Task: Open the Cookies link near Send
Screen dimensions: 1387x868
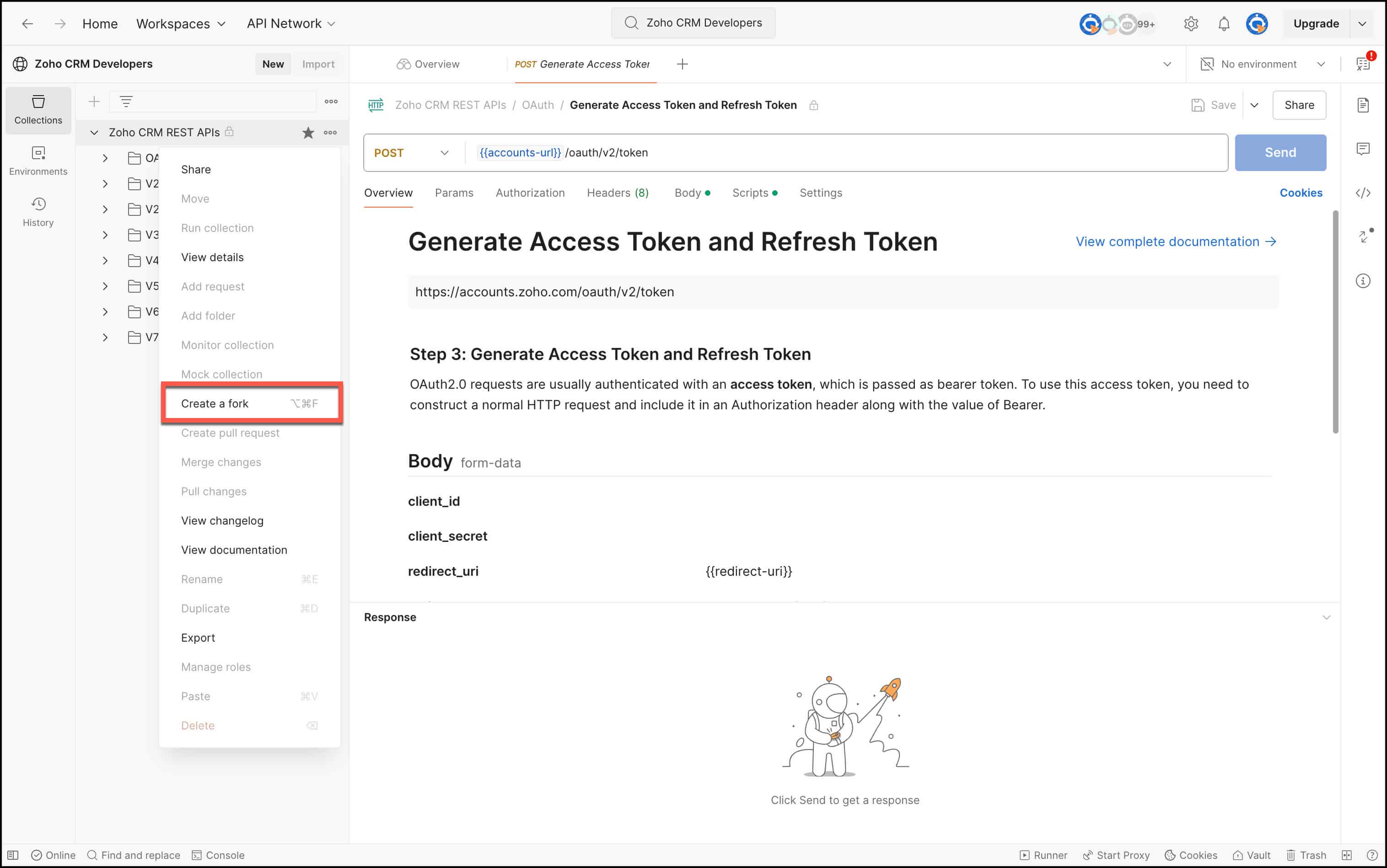Action: (1300, 193)
